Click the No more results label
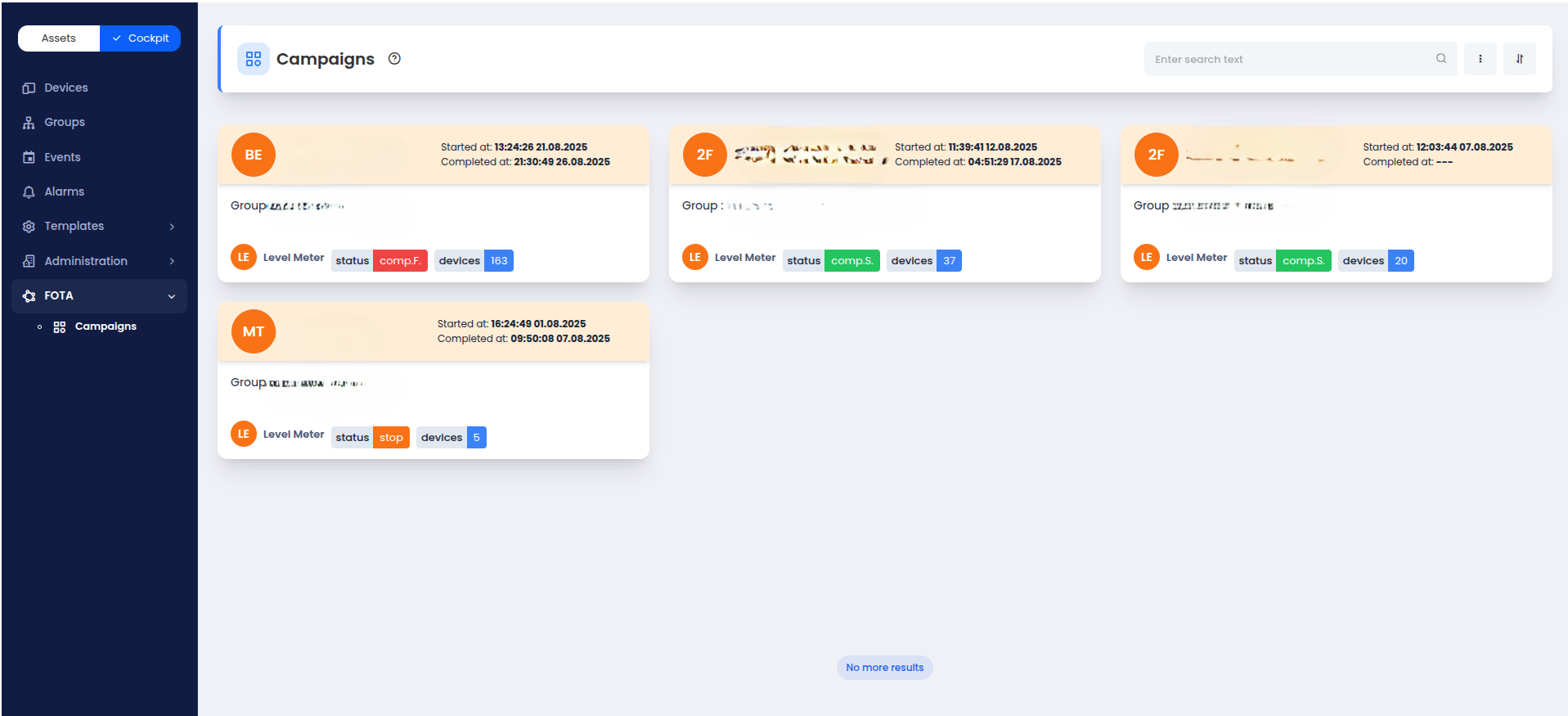Viewport: 1568px width, 716px height. coord(884,668)
